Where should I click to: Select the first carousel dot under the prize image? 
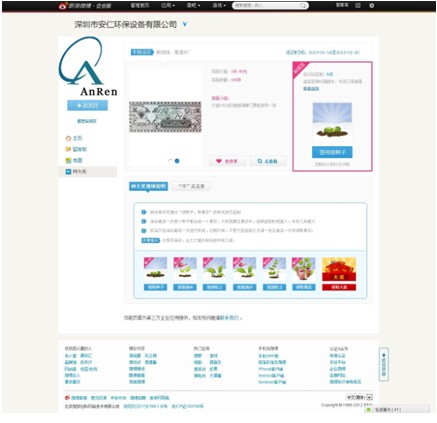tap(171, 161)
